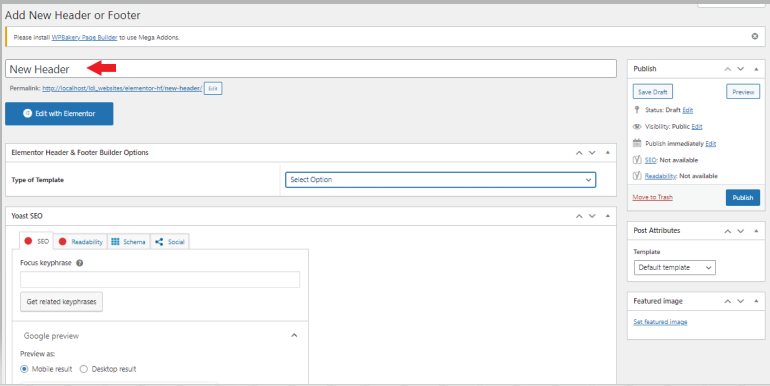770x386 pixels.
Task: Edit the Public visibility setting
Action: (697, 127)
